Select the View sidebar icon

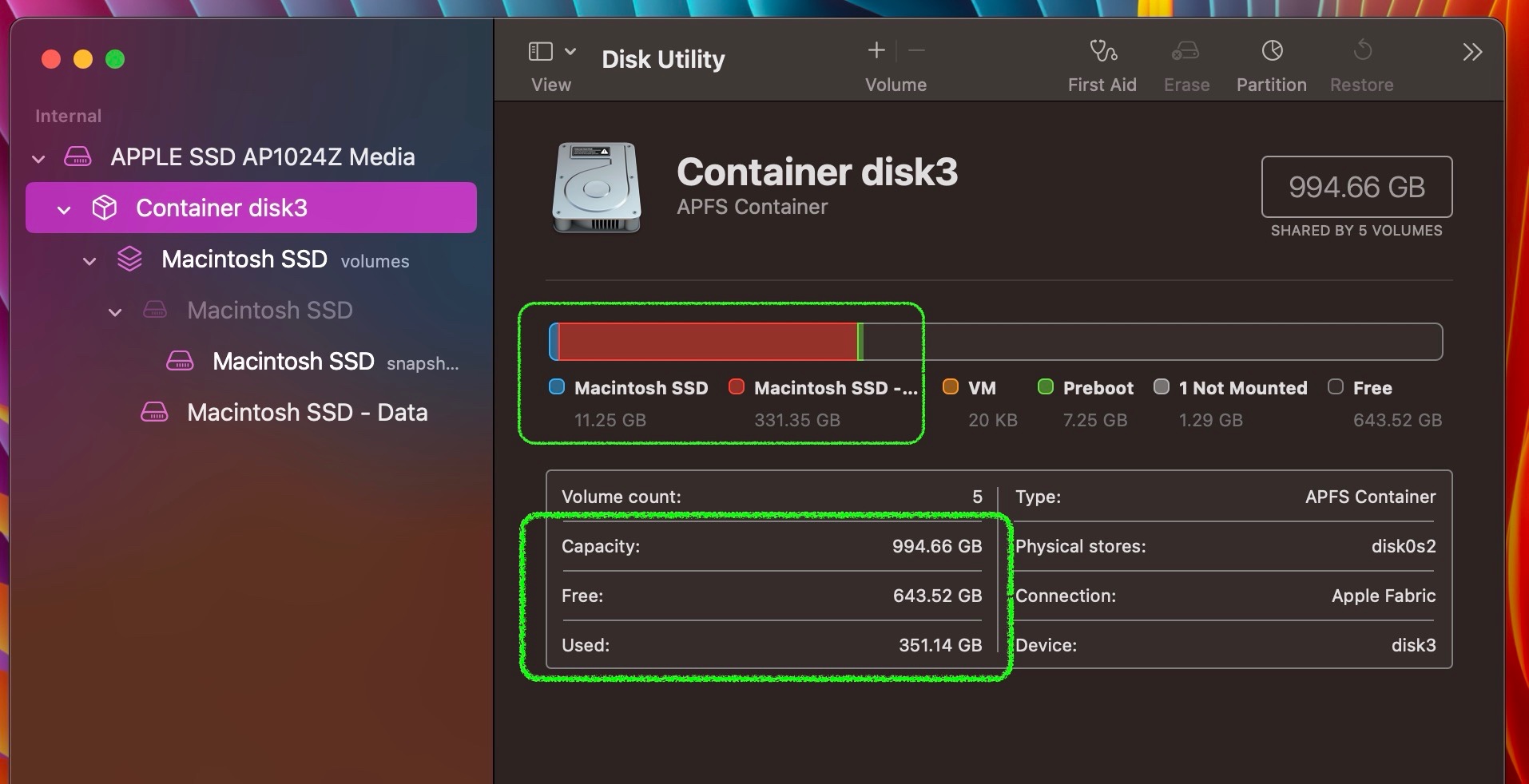540,50
